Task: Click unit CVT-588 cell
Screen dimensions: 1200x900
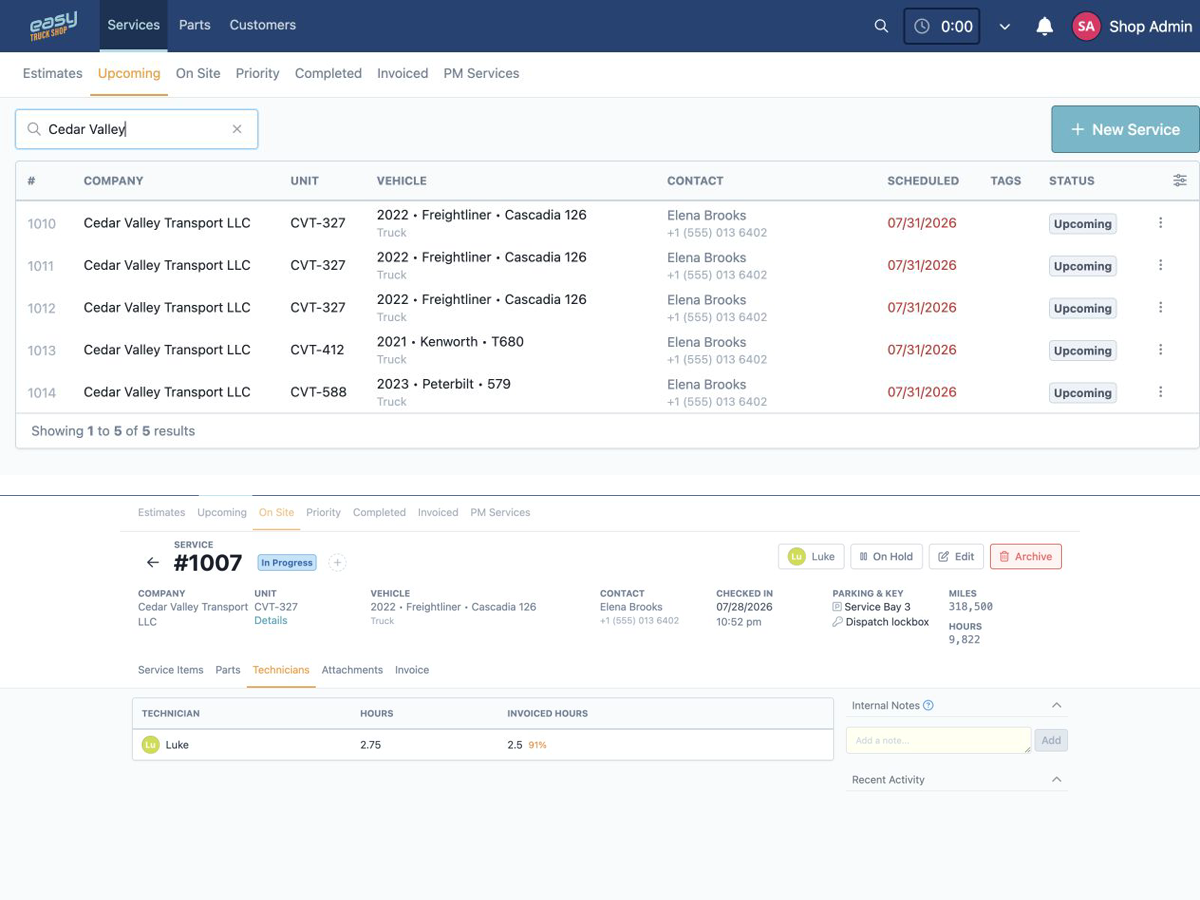Action: click(318, 392)
